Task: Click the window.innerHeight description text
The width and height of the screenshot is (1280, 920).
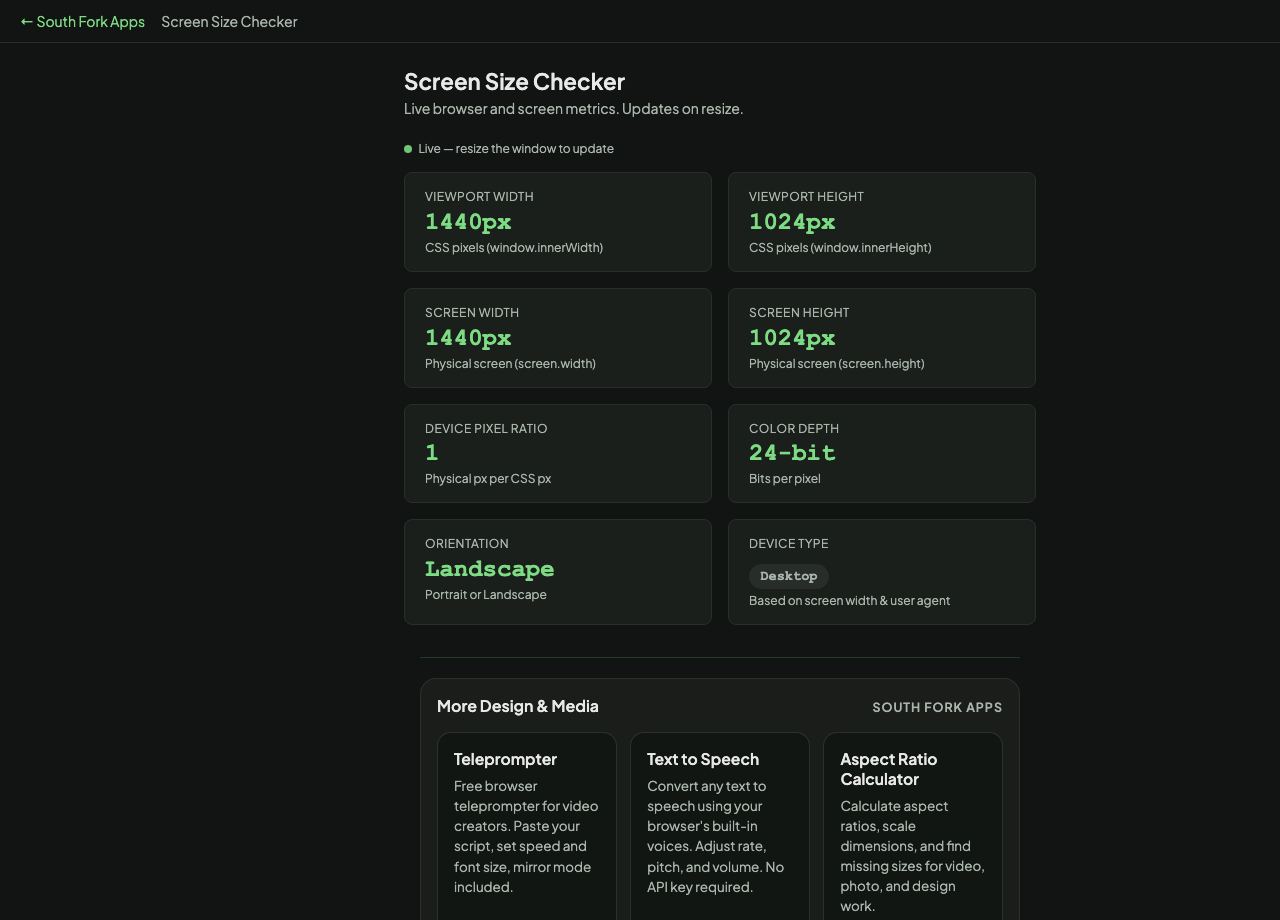Action: click(840, 247)
